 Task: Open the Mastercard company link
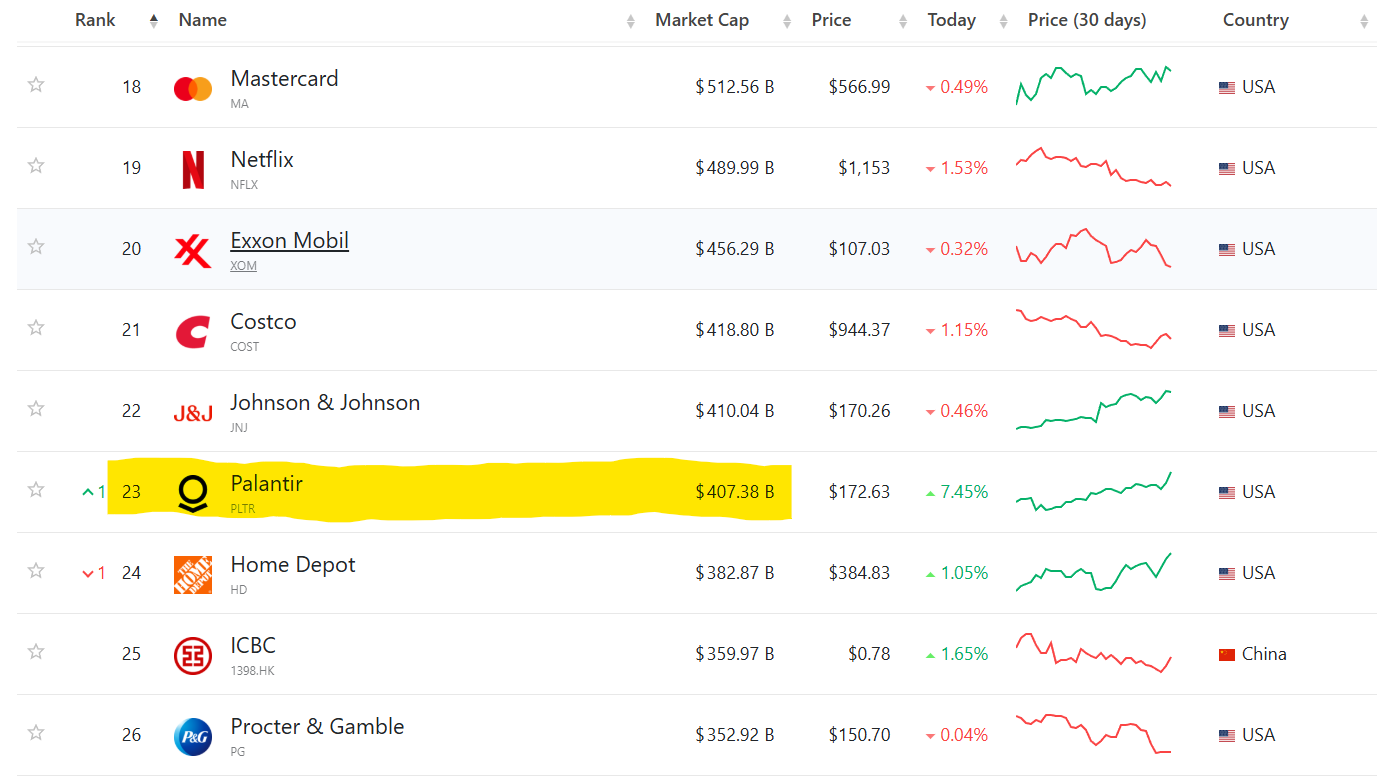(x=285, y=78)
